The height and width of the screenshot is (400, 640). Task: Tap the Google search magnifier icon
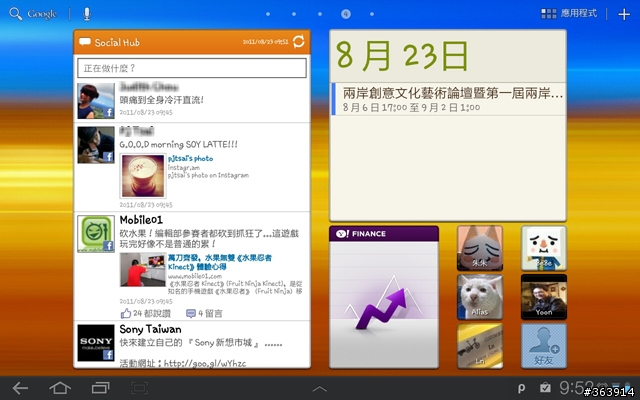pyautogui.click(x=16, y=13)
